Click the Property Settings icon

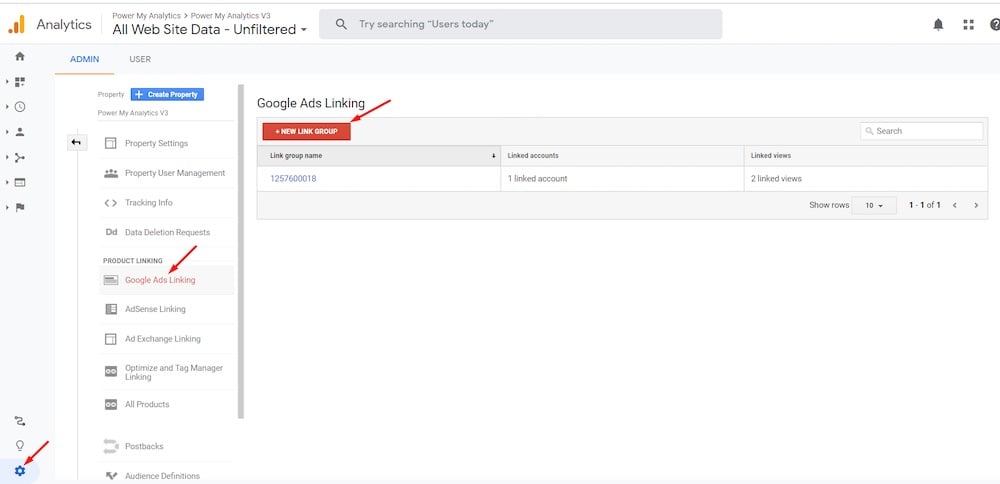[111, 143]
